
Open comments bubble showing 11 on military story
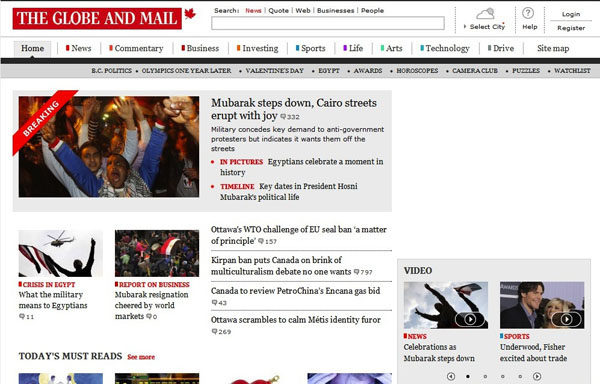point(27,317)
